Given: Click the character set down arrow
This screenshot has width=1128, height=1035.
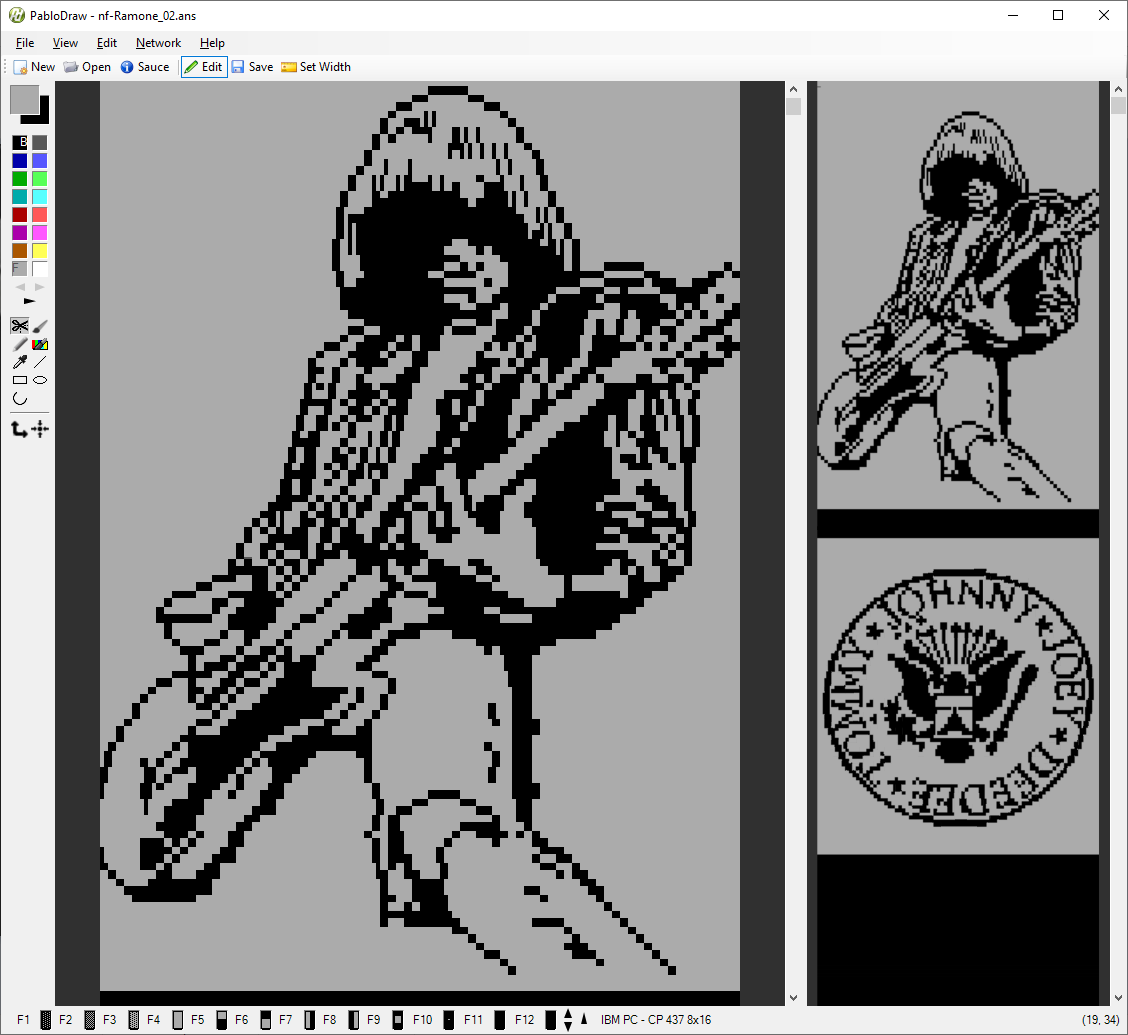Looking at the screenshot, I should 568,1025.
